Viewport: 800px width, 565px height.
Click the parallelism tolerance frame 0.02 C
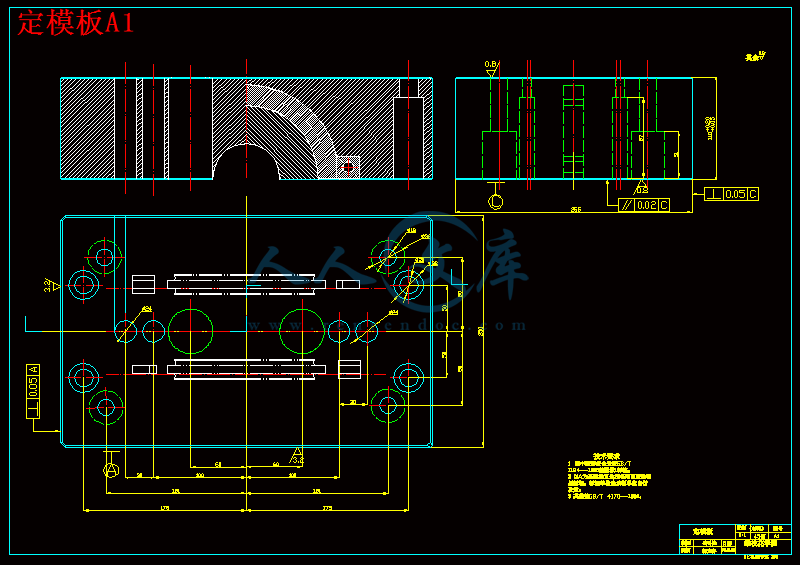(x=644, y=205)
